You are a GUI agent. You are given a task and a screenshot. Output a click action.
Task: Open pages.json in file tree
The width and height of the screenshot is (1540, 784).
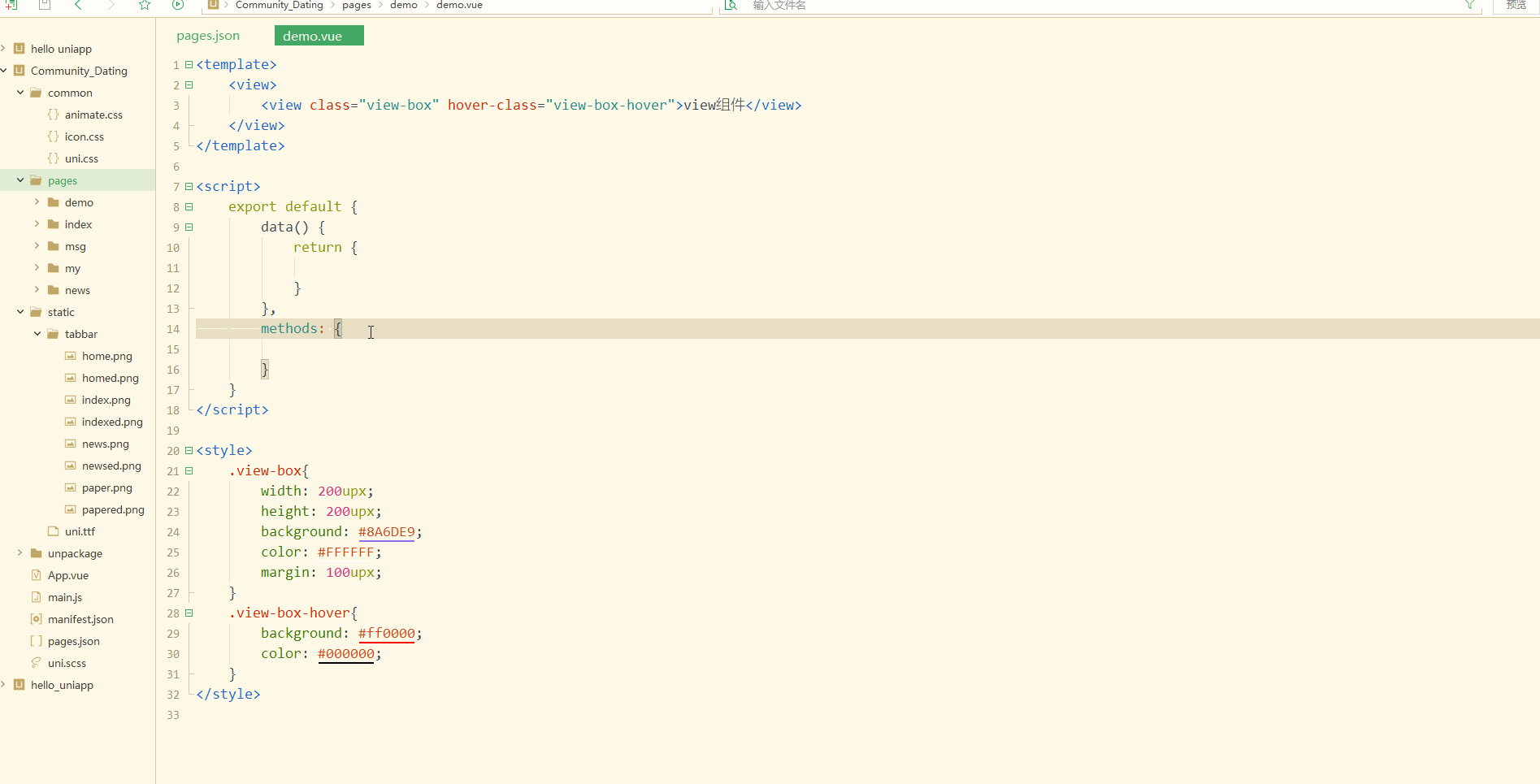pos(74,641)
